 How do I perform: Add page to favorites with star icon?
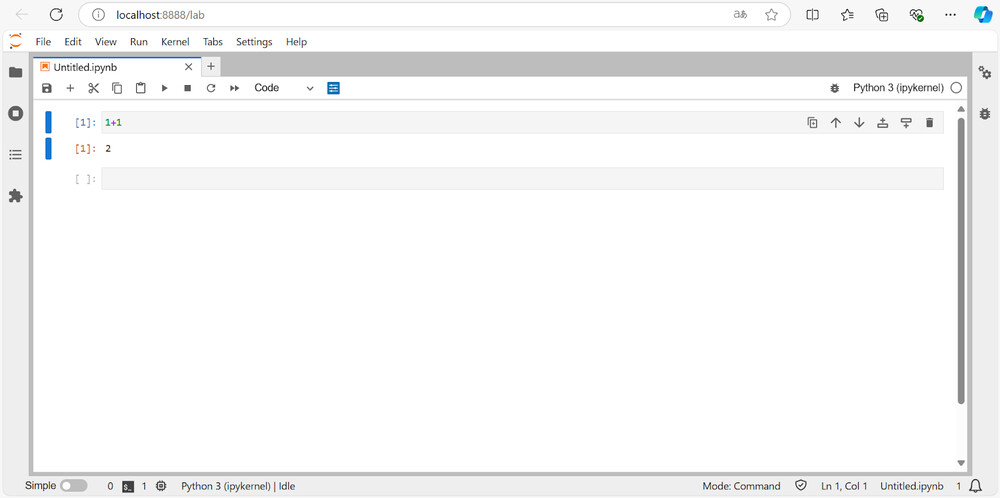pyautogui.click(x=771, y=15)
